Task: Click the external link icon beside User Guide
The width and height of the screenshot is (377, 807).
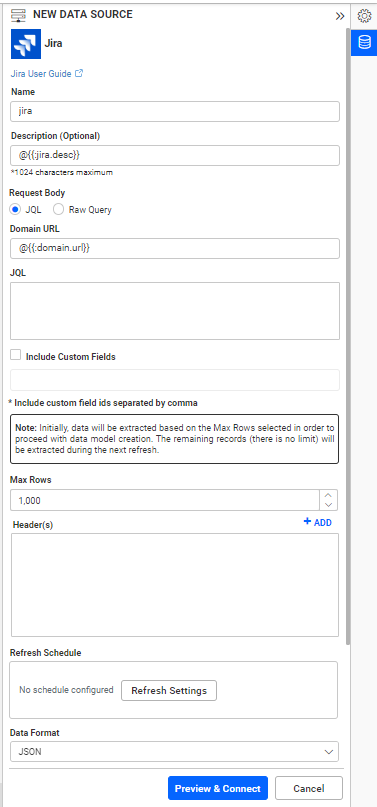Action: [79, 73]
